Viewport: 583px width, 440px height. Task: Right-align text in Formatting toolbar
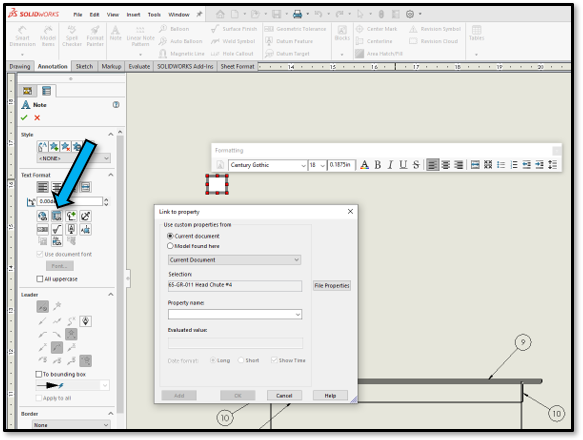[x=459, y=165]
